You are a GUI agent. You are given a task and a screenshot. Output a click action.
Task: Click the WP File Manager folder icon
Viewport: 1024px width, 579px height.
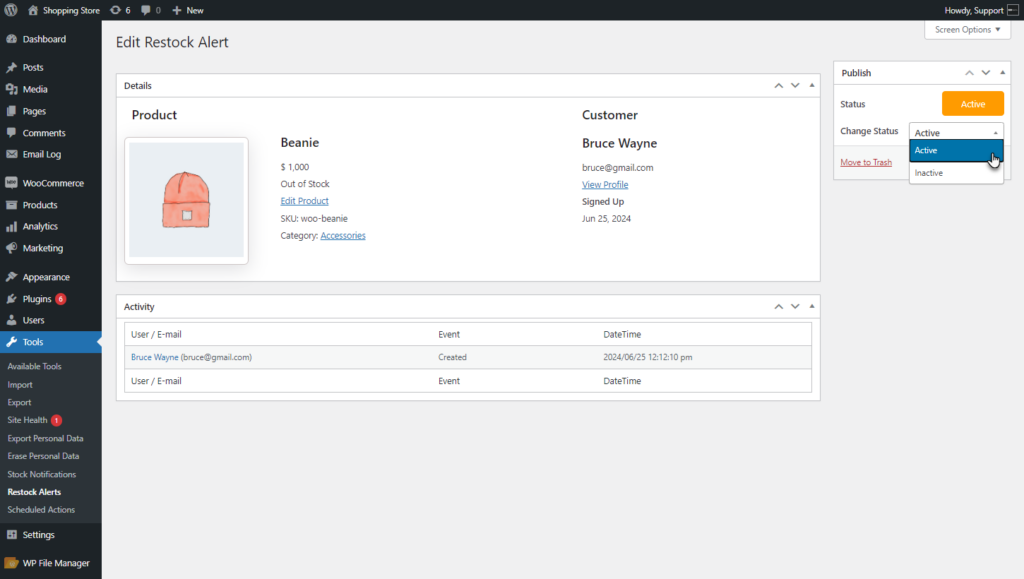(x=11, y=563)
